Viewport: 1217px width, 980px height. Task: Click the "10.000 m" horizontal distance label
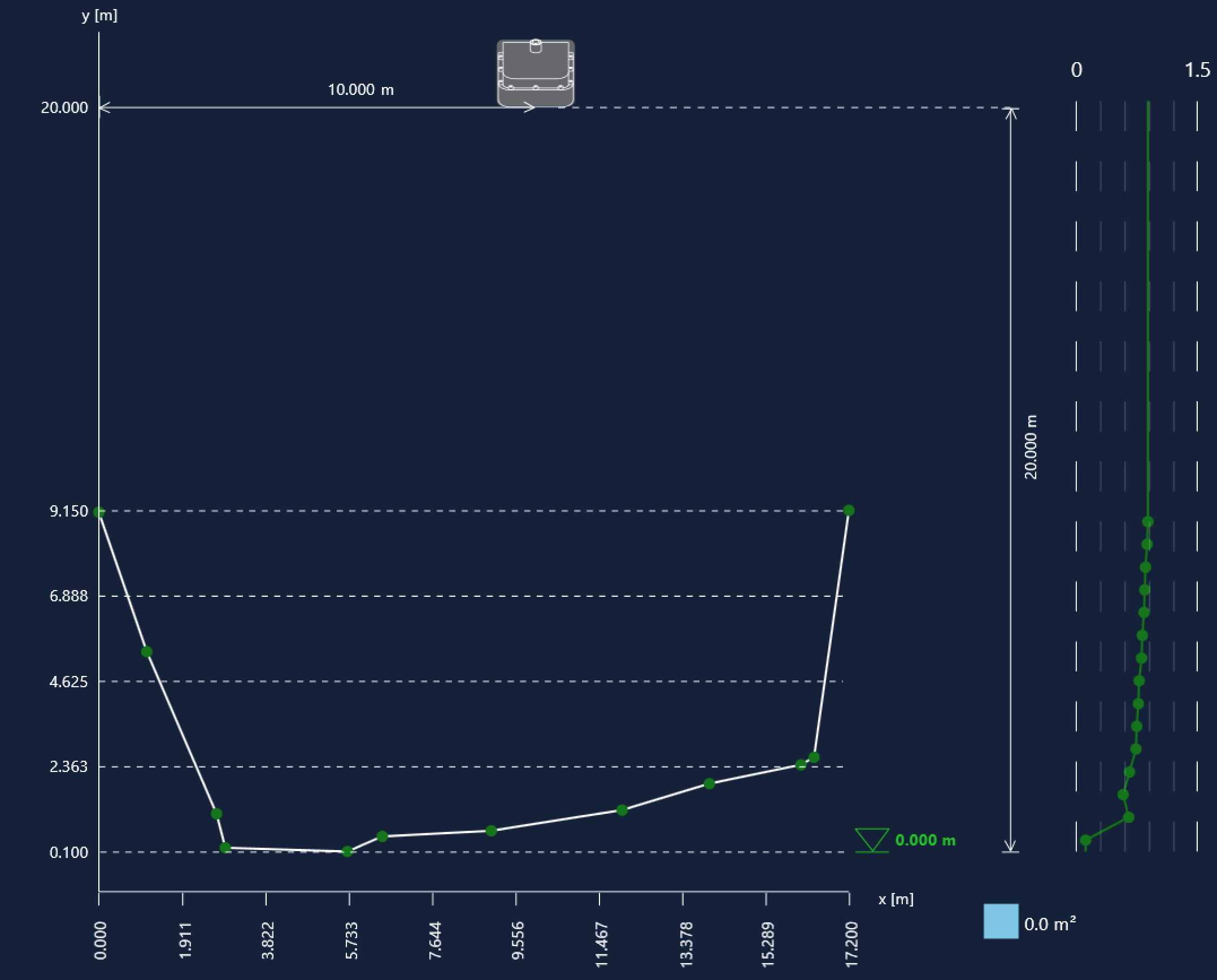coord(361,89)
